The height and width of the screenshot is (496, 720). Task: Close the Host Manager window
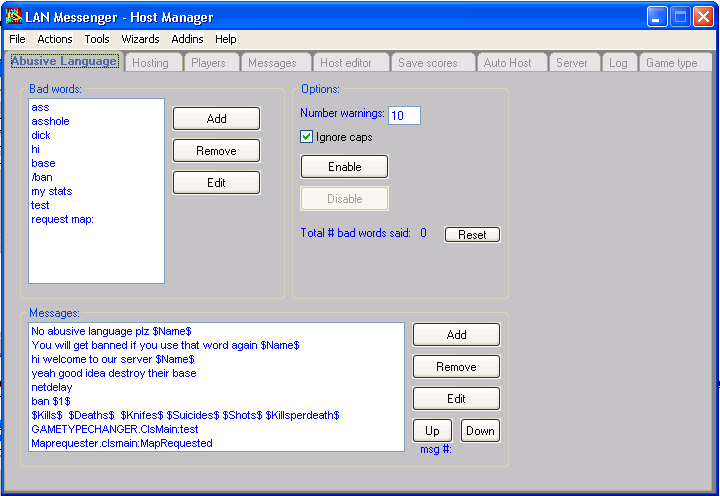[703, 17]
